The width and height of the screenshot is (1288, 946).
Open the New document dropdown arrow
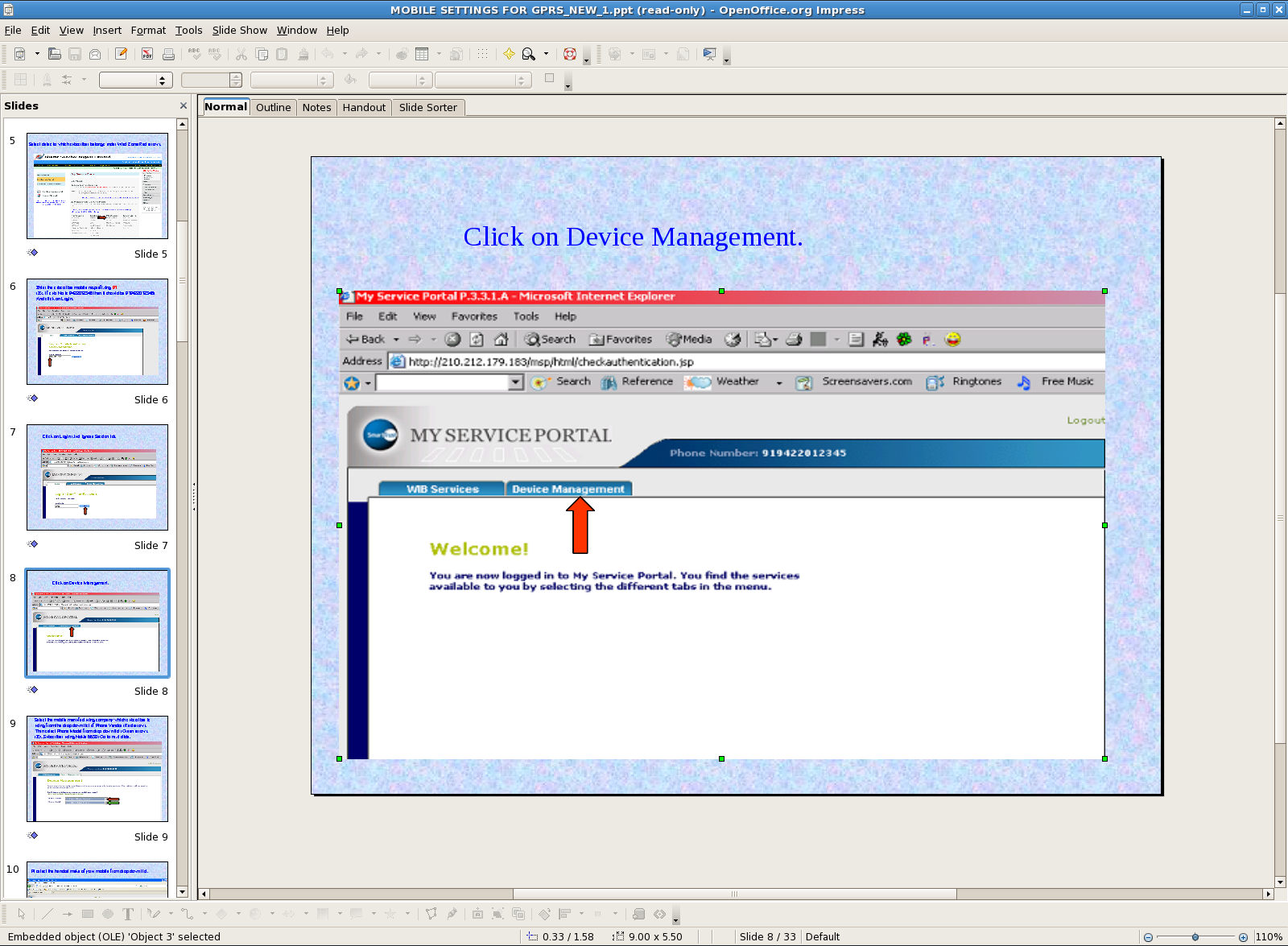click(37, 54)
